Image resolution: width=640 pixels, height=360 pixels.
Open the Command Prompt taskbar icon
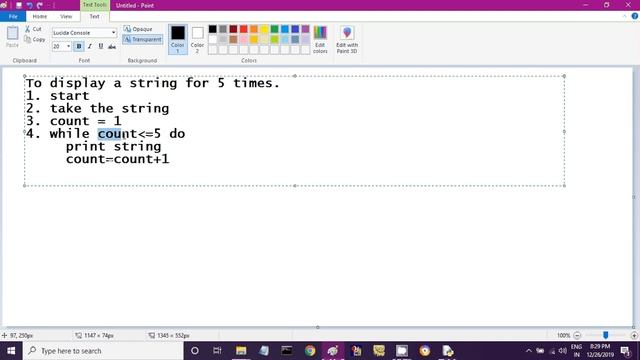pos(287,351)
